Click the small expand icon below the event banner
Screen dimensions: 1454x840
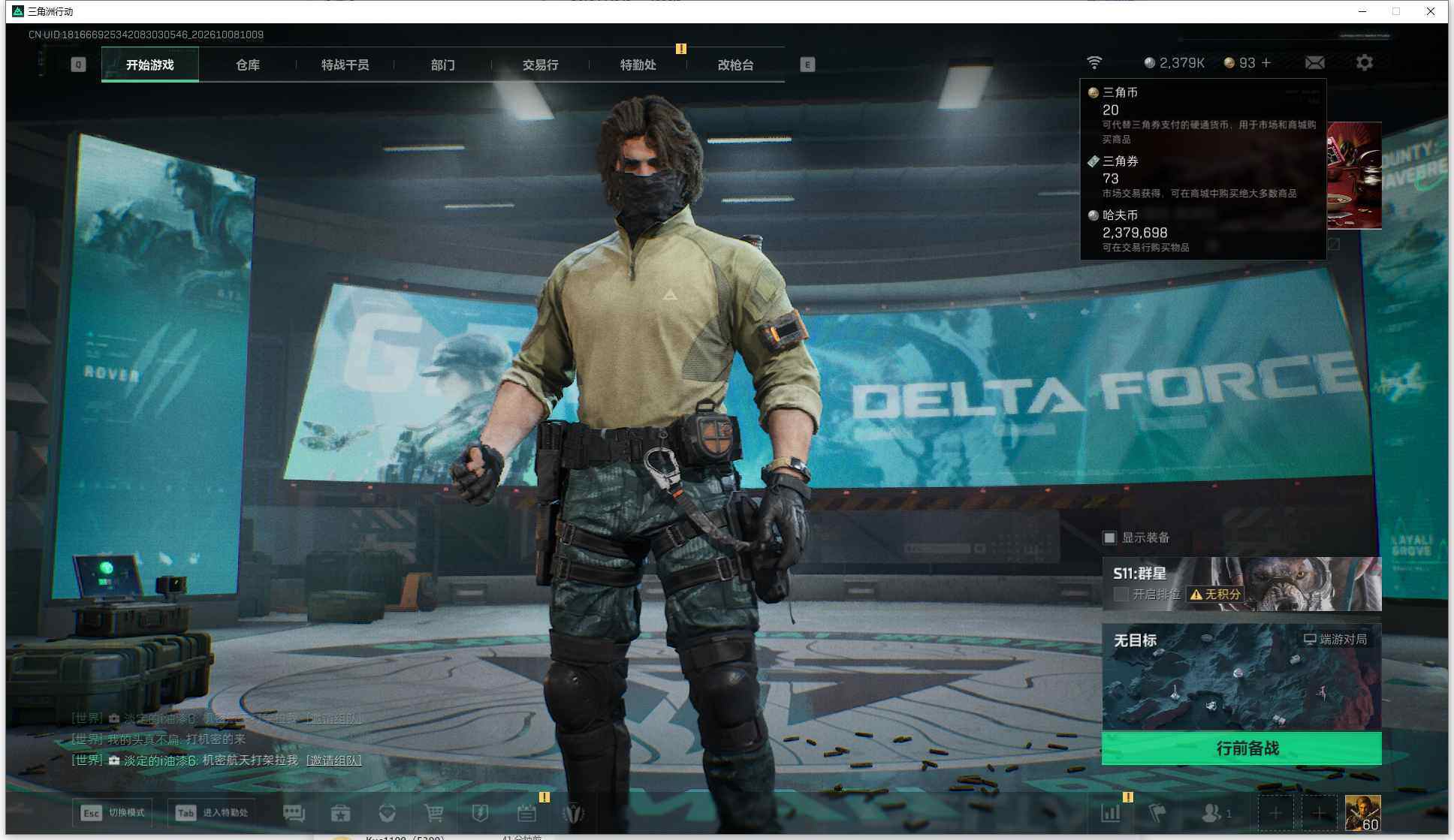coord(1334,244)
